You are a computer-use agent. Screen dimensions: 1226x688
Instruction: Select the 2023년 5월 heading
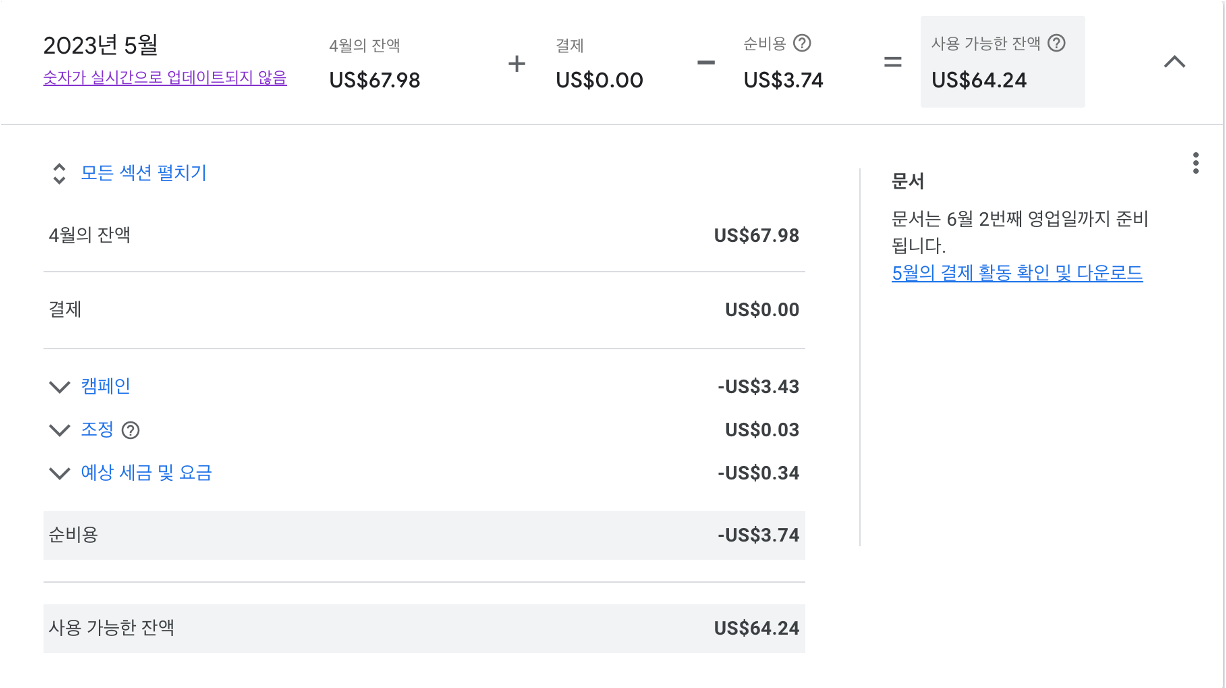101,45
